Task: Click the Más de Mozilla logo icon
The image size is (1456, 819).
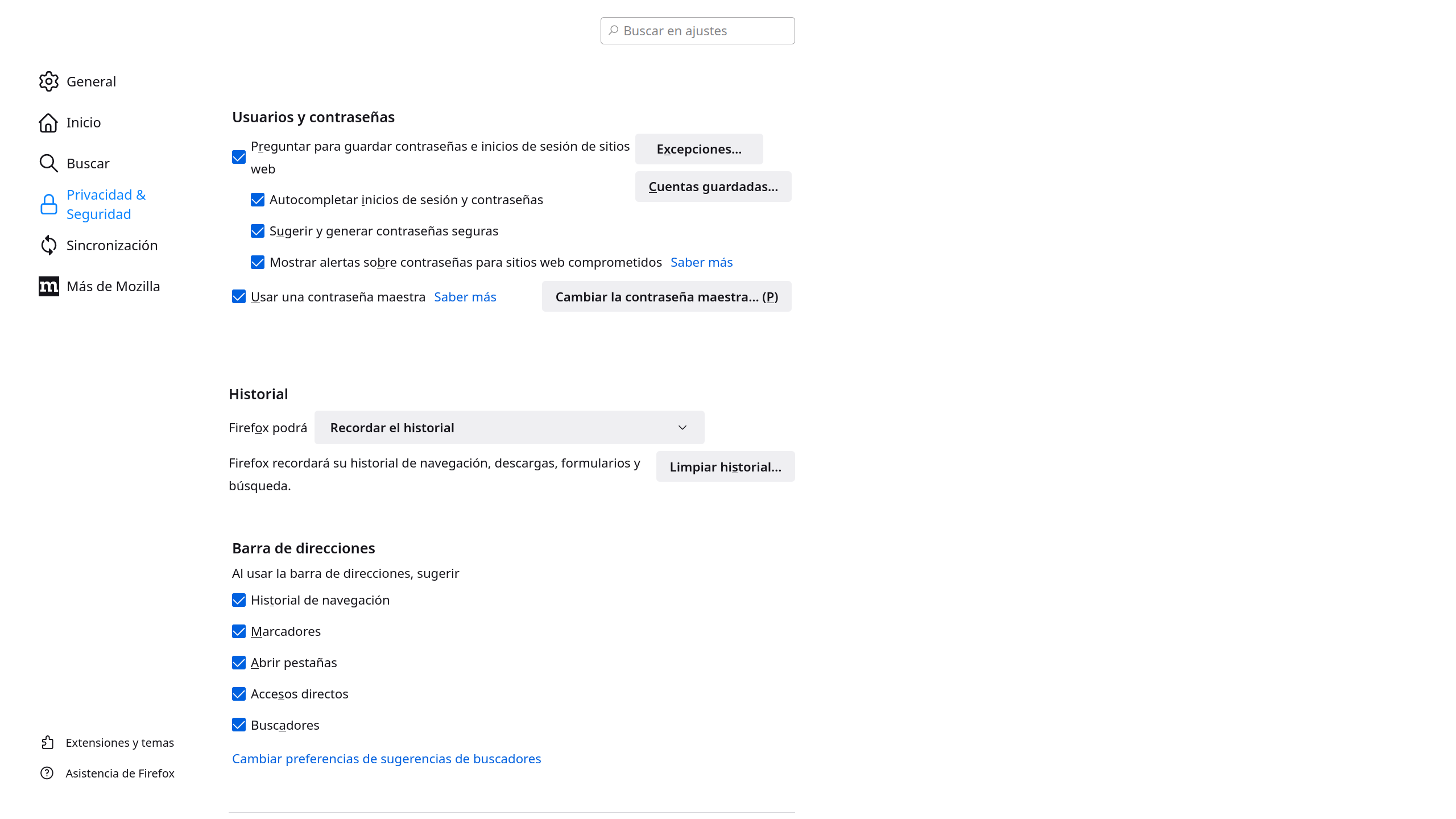Action: [49, 286]
